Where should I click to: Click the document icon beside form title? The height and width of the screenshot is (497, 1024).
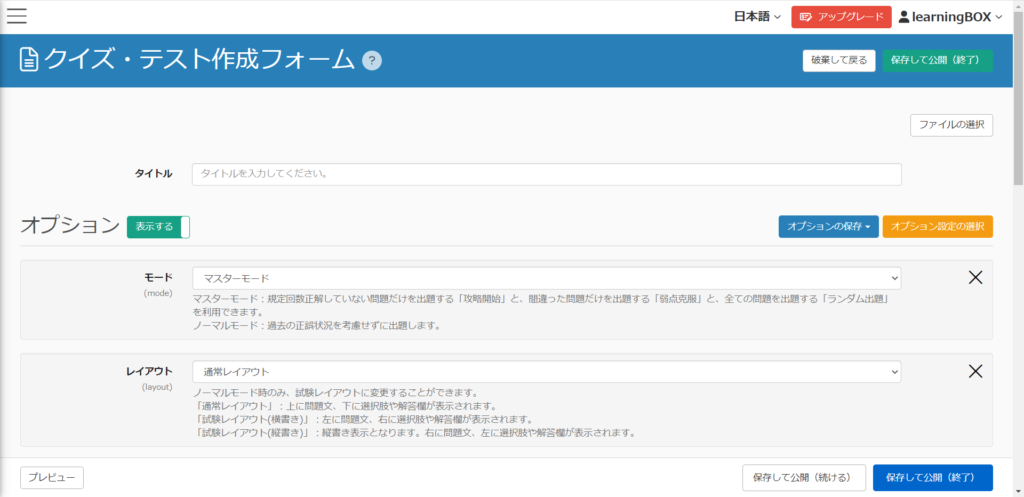(x=30, y=60)
